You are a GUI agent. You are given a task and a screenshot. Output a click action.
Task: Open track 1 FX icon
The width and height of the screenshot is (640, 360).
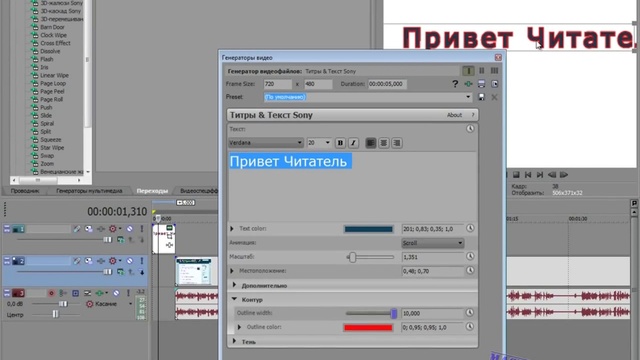click(101, 229)
